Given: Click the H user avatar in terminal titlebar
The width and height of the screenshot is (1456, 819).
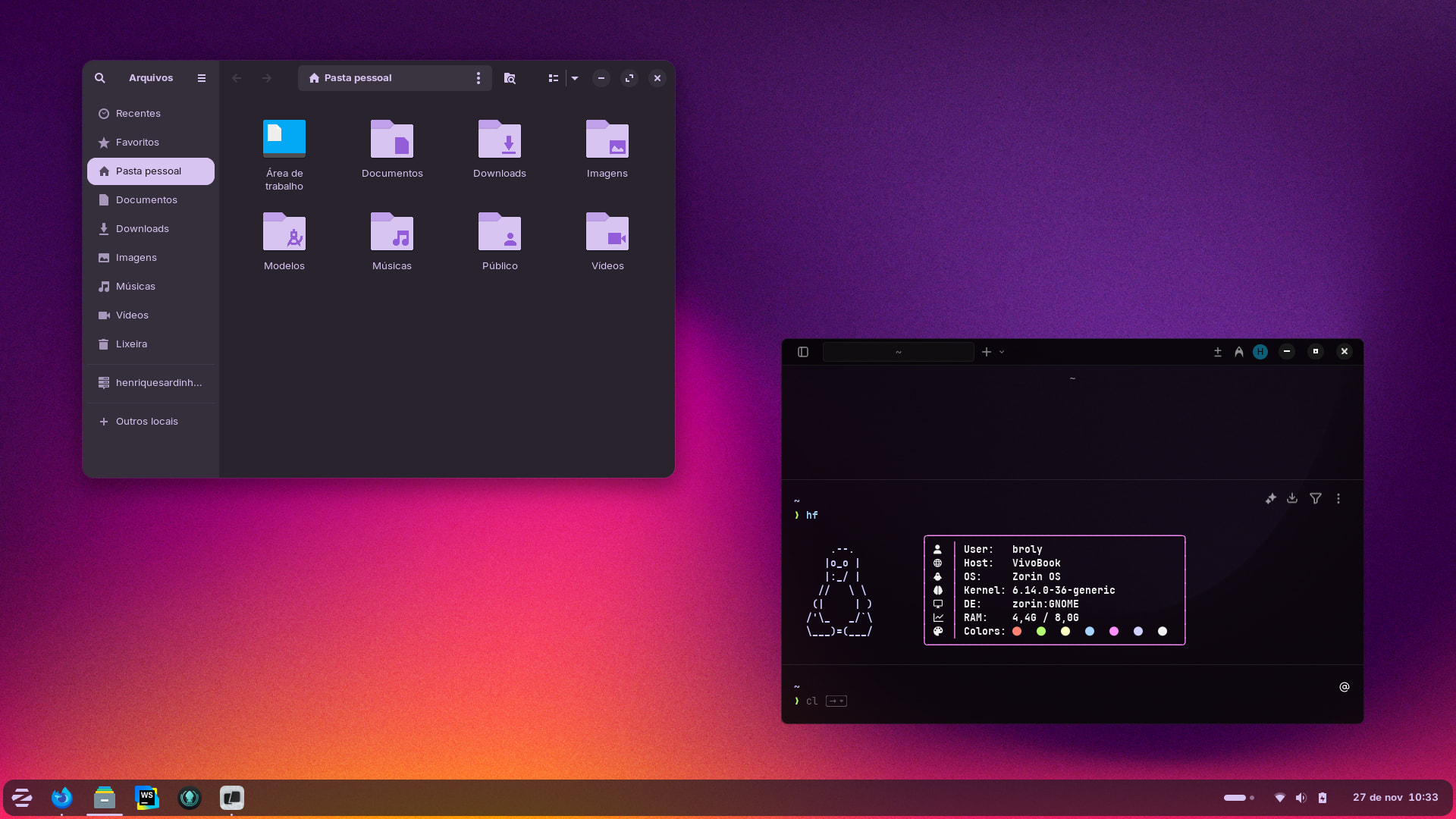Looking at the screenshot, I should click(x=1260, y=352).
